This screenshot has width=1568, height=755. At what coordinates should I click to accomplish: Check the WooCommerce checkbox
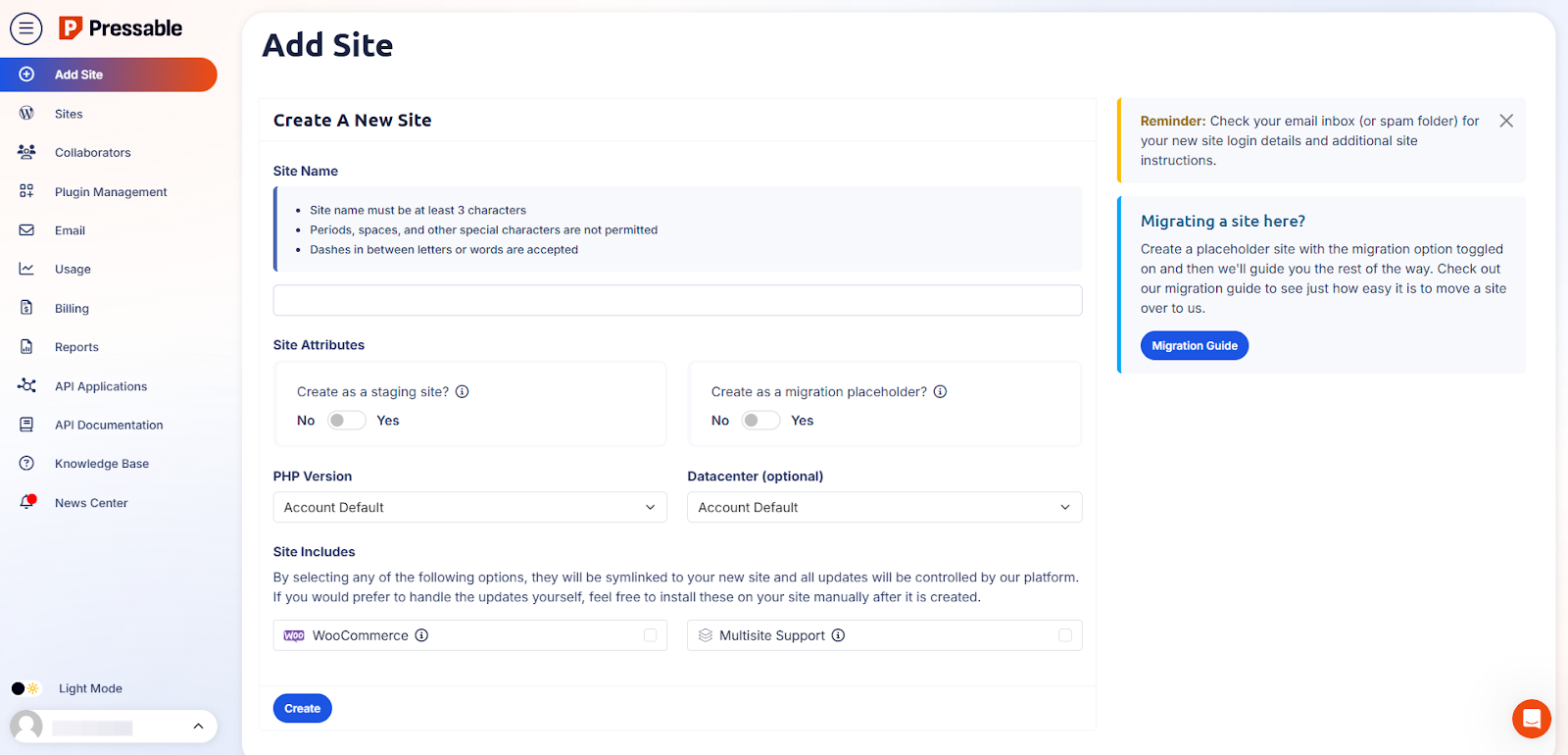(651, 635)
